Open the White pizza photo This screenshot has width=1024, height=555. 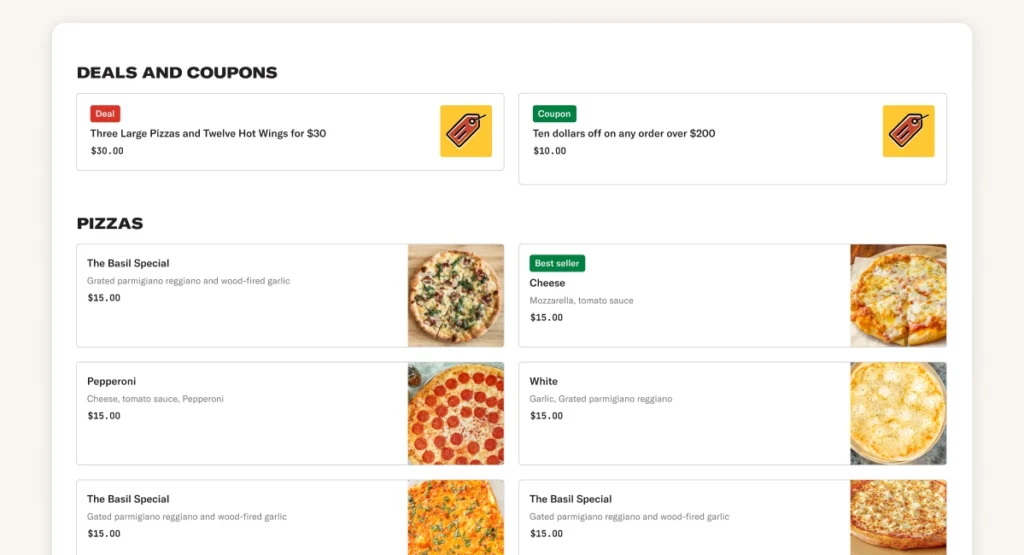click(898, 414)
